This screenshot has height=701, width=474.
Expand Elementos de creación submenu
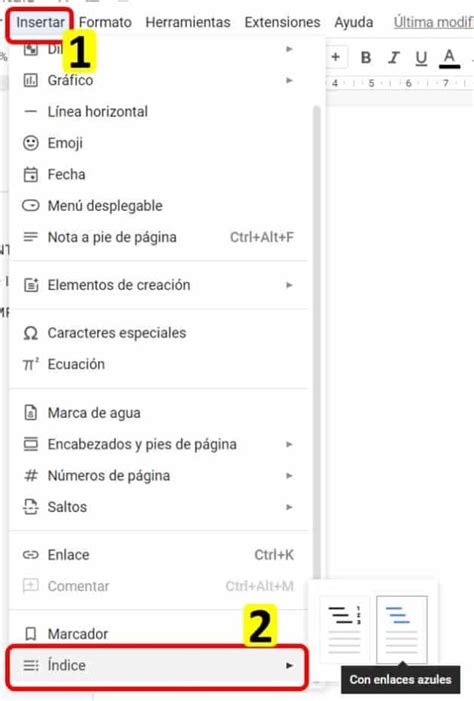(159, 285)
